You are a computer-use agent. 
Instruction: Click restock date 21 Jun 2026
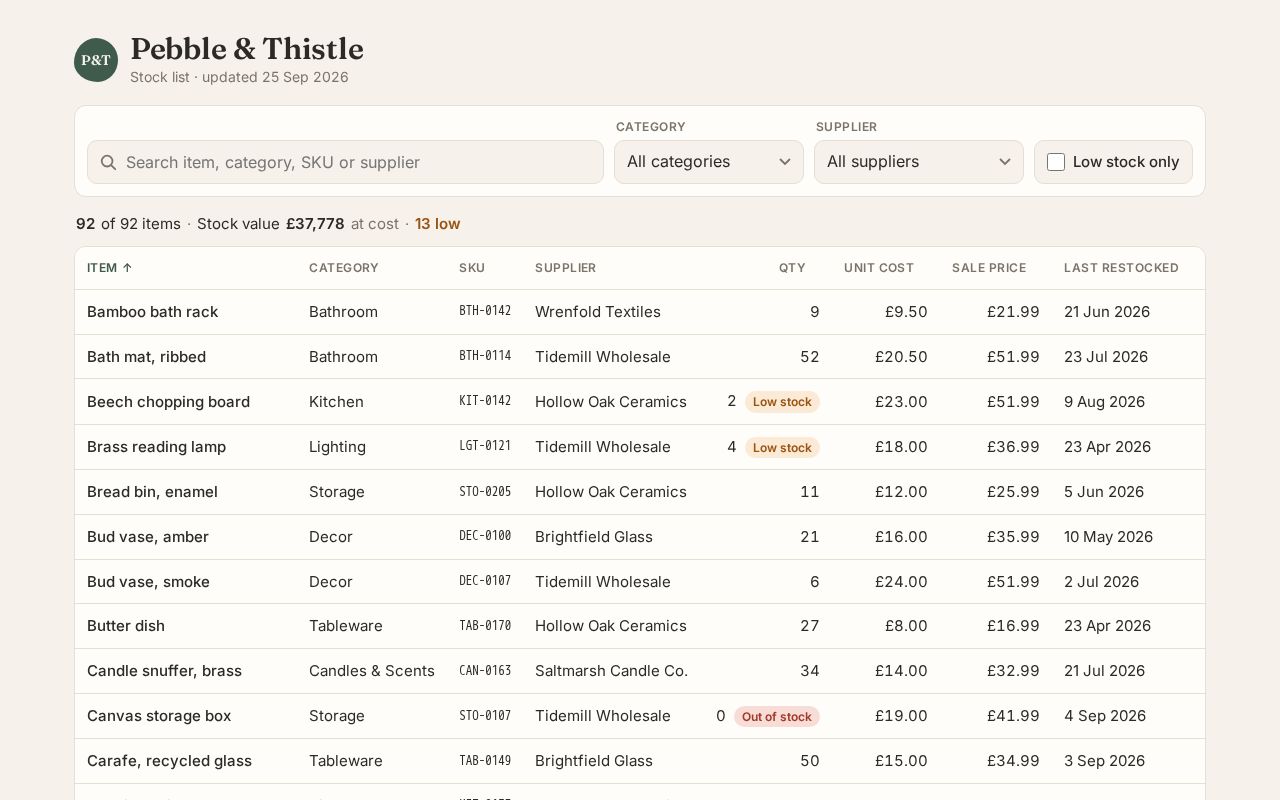(1107, 312)
